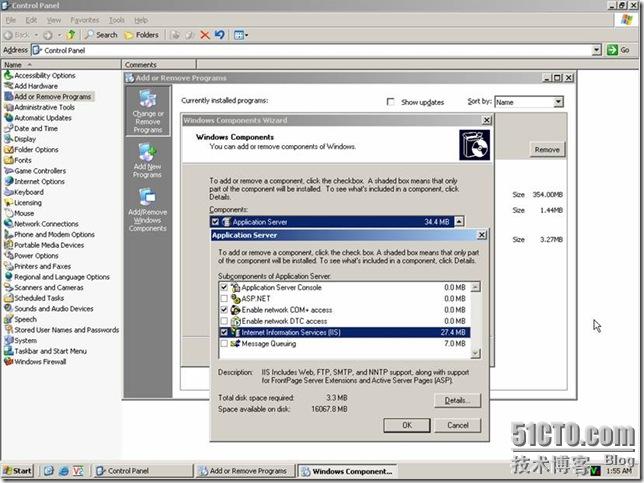644x483 pixels.
Task: Click the Start button
Action: click(18, 471)
